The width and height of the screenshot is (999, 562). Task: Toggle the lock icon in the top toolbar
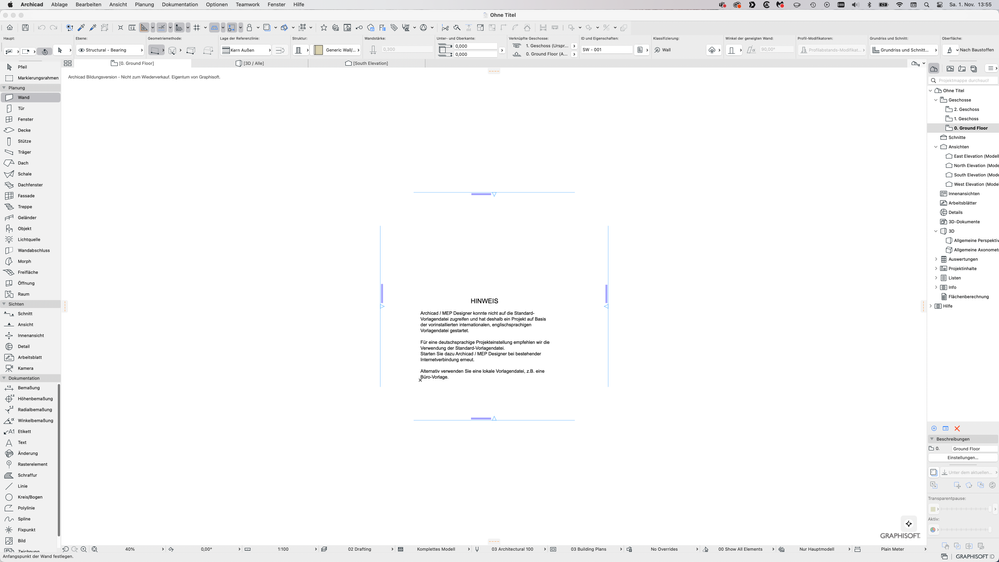(x=249, y=27)
